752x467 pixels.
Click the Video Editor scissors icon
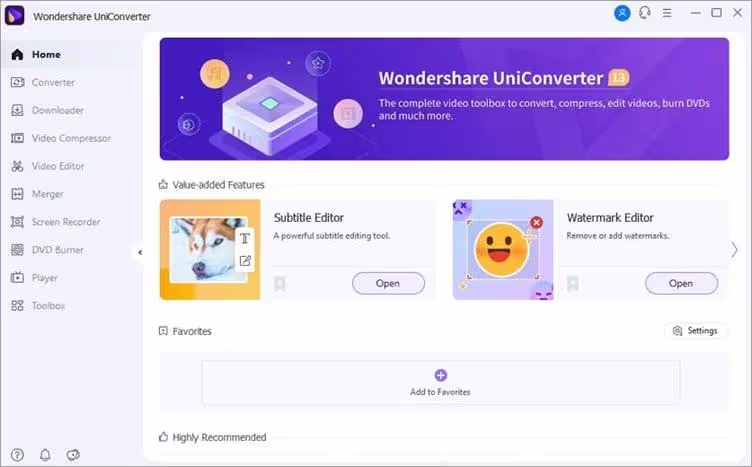[17, 166]
